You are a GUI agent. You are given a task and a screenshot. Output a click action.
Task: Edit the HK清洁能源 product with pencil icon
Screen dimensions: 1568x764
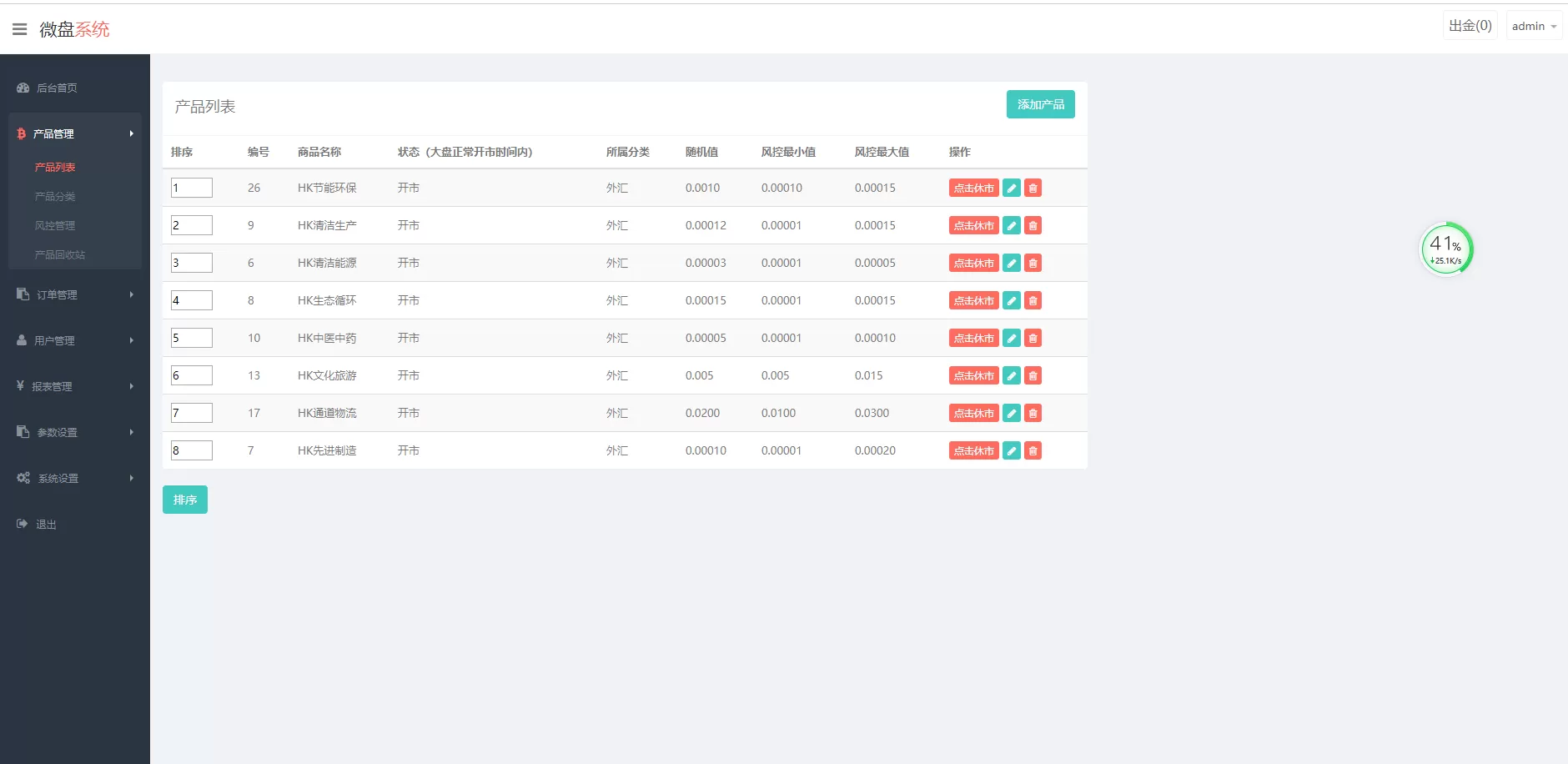click(x=1011, y=264)
